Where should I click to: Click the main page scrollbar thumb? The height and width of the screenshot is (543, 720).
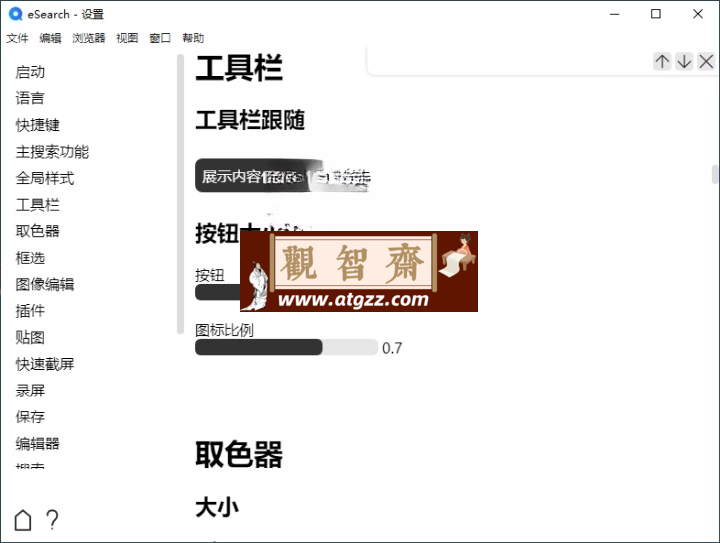click(715, 174)
